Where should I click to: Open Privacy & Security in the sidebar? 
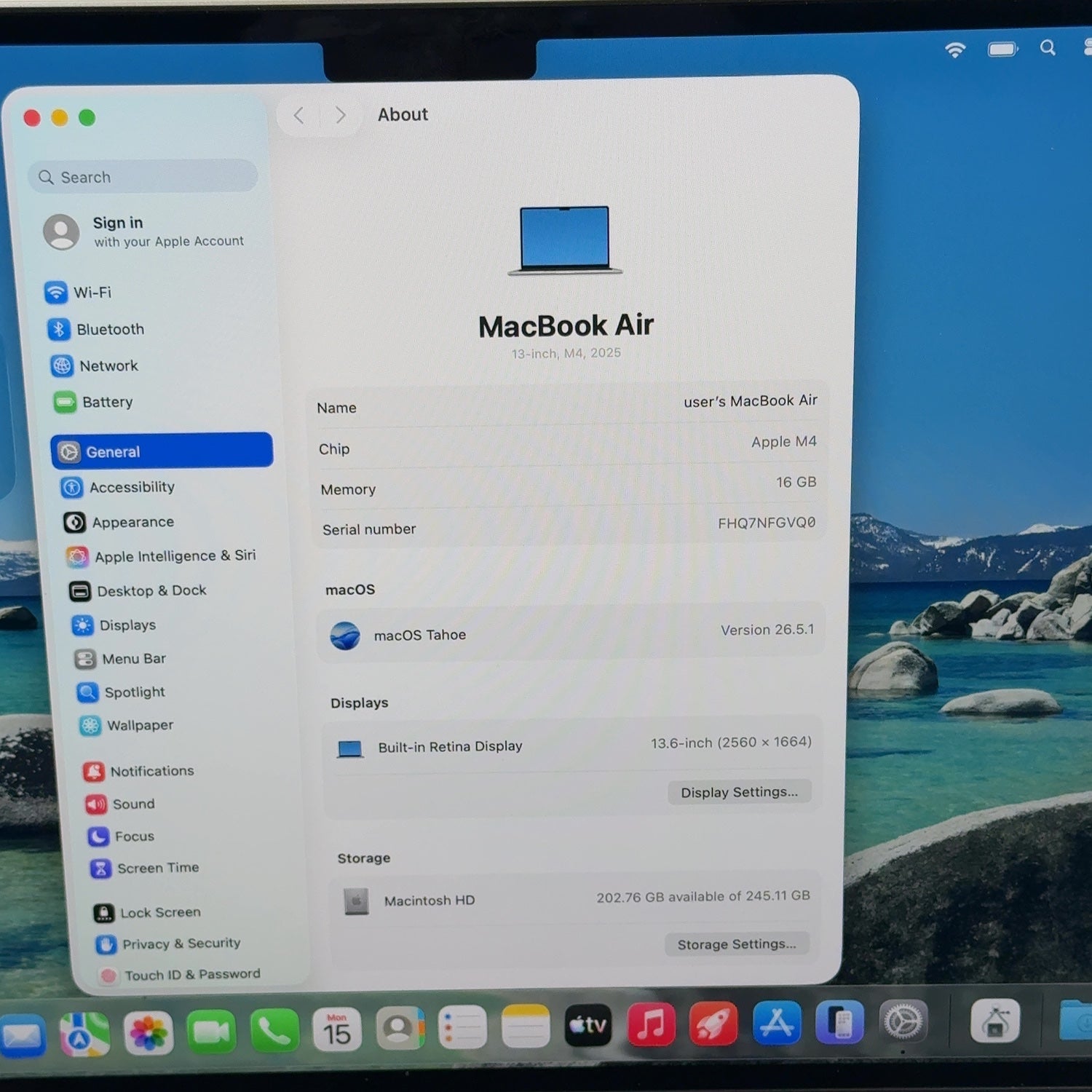coord(168,943)
